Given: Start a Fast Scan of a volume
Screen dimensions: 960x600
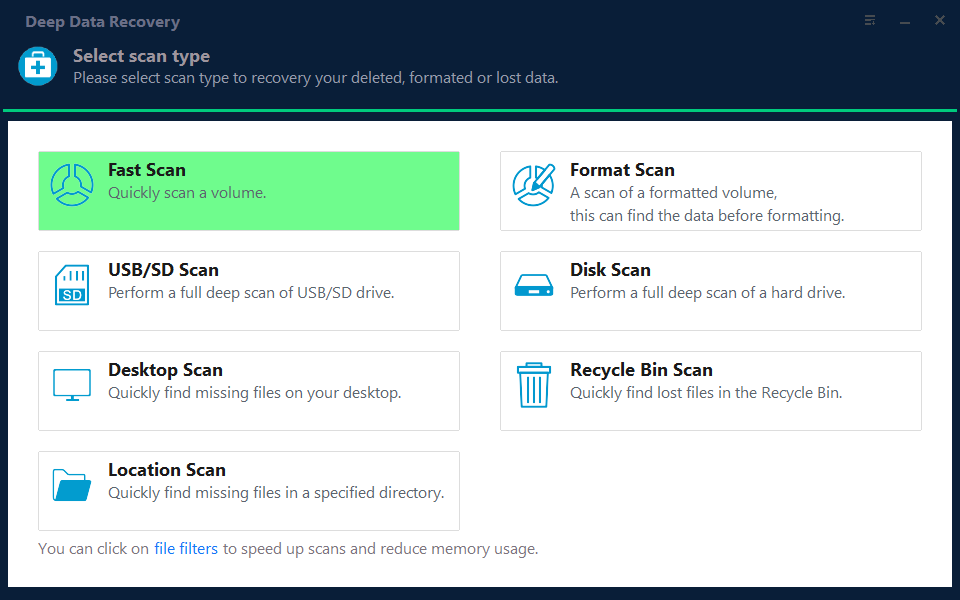Looking at the screenshot, I should coord(248,190).
